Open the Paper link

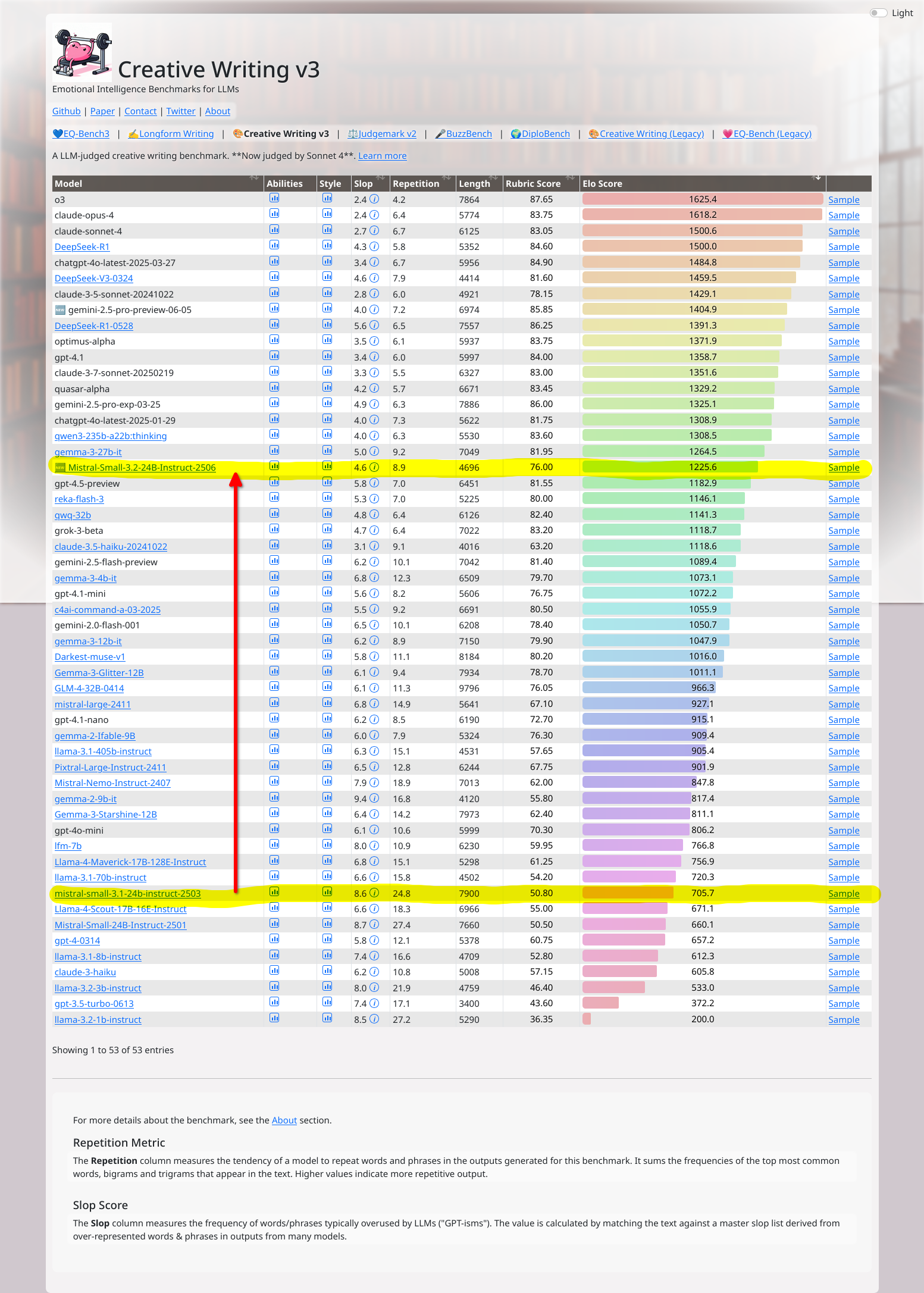pos(102,111)
